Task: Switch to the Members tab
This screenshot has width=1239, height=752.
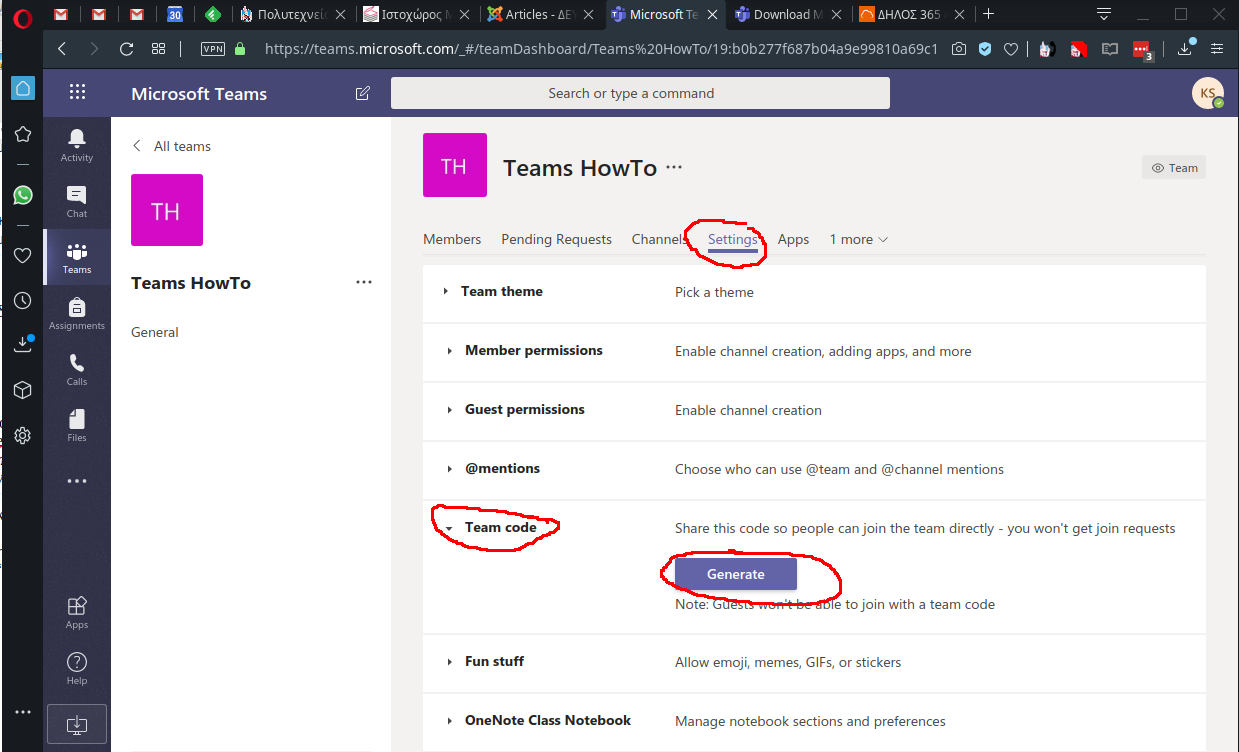Action: 452,240
